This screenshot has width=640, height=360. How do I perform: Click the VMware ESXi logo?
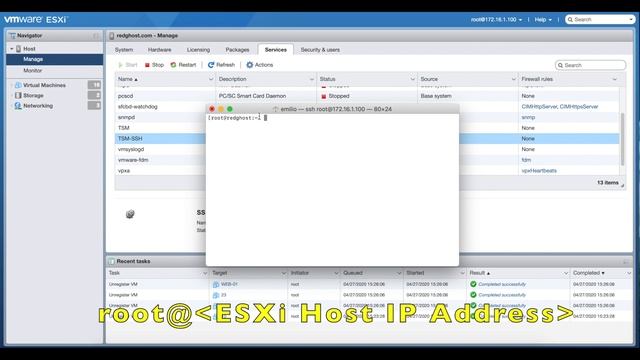36,20
